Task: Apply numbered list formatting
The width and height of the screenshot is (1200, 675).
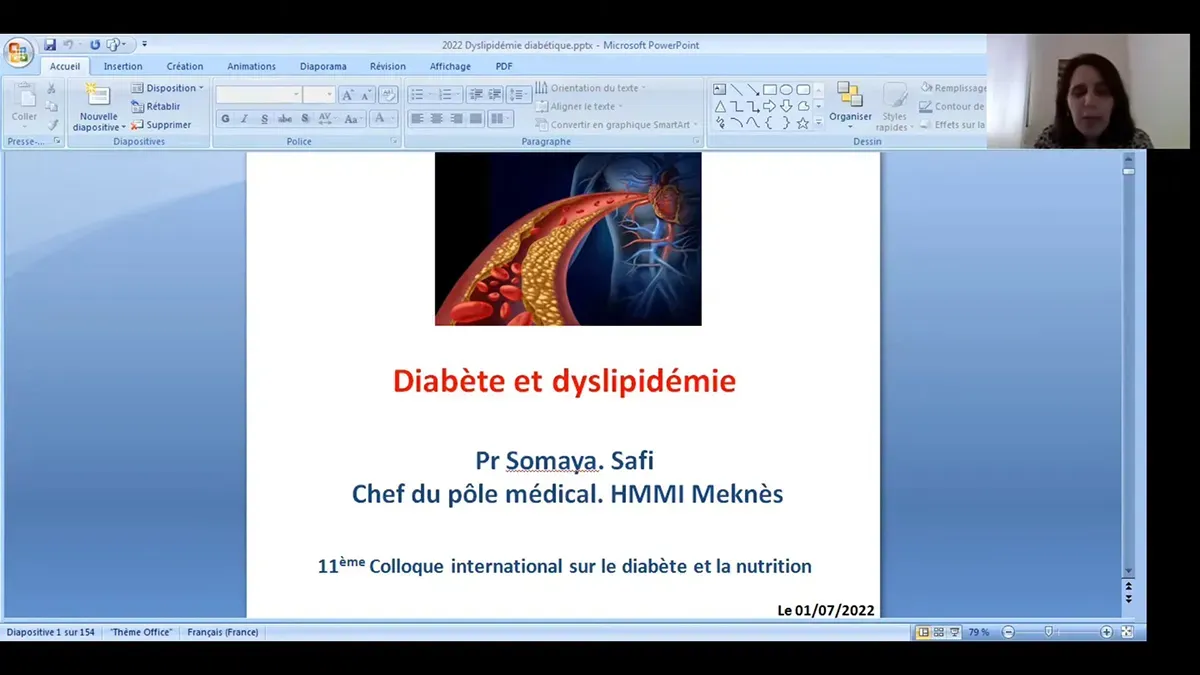Action: (448, 95)
